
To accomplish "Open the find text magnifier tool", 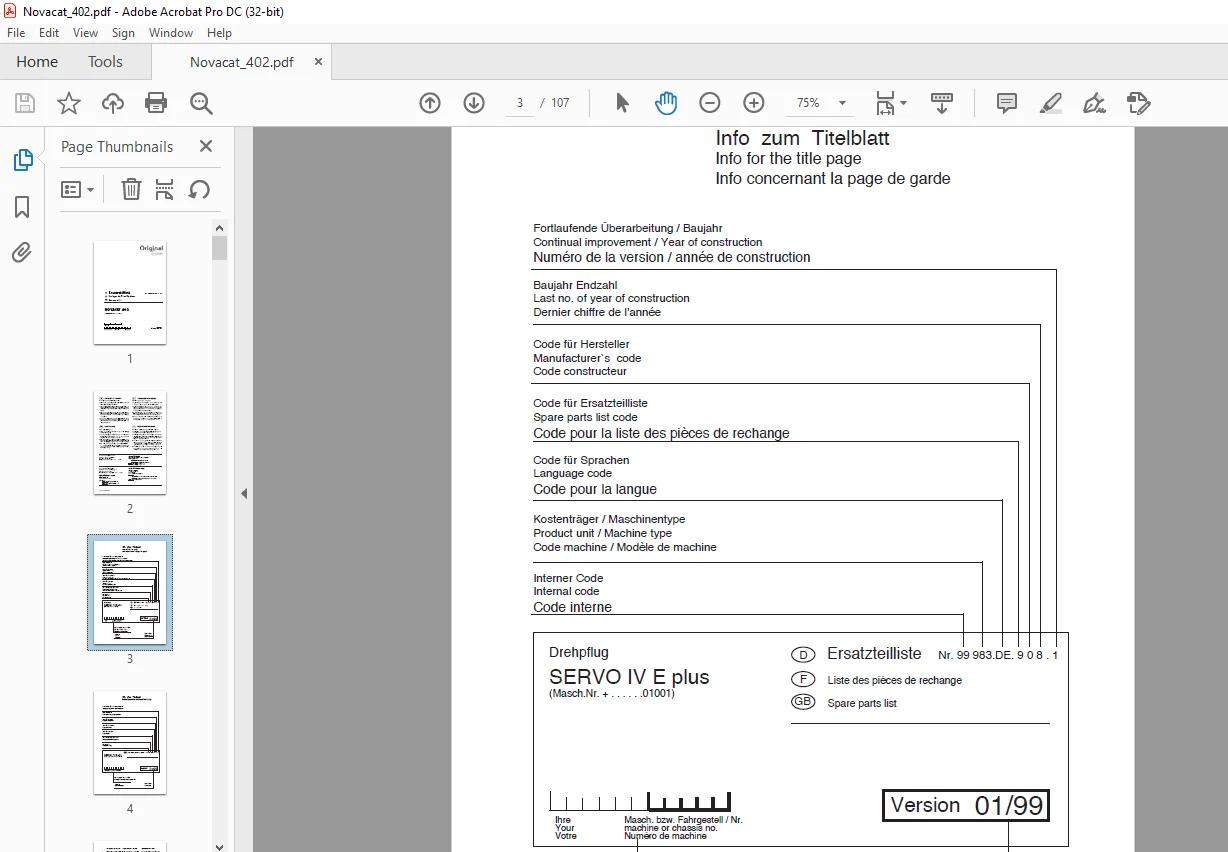I will [x=201, y=103].
